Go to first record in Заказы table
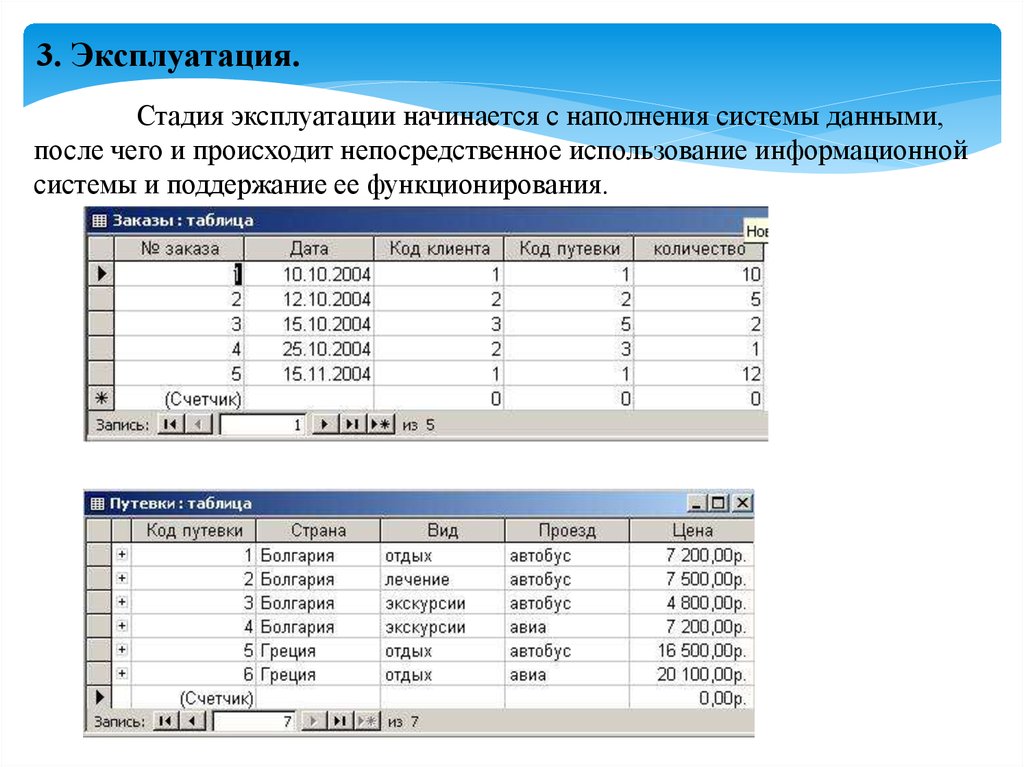Screen dimensions: 1024x767 click(x=171, y=425)
